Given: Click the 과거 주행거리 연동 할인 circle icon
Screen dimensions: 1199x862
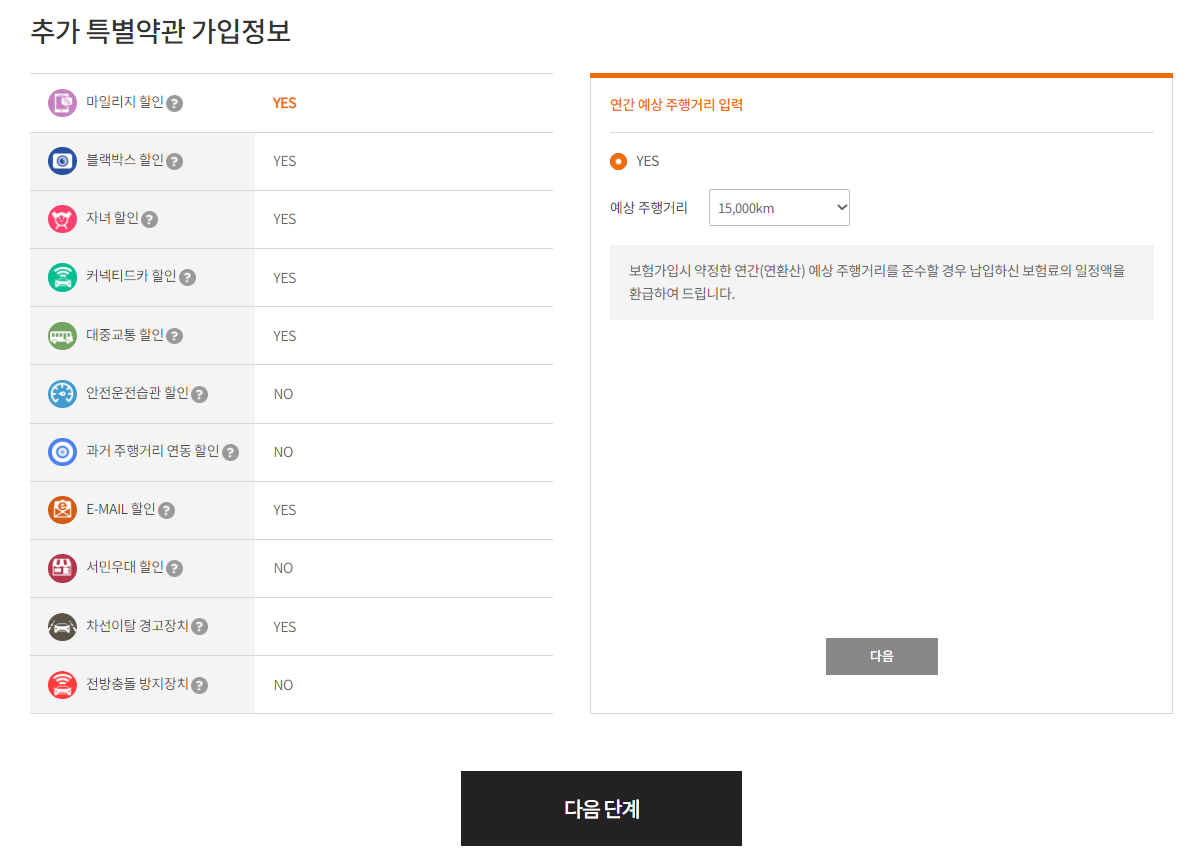Looking at the screenshot, I should 62,451.
